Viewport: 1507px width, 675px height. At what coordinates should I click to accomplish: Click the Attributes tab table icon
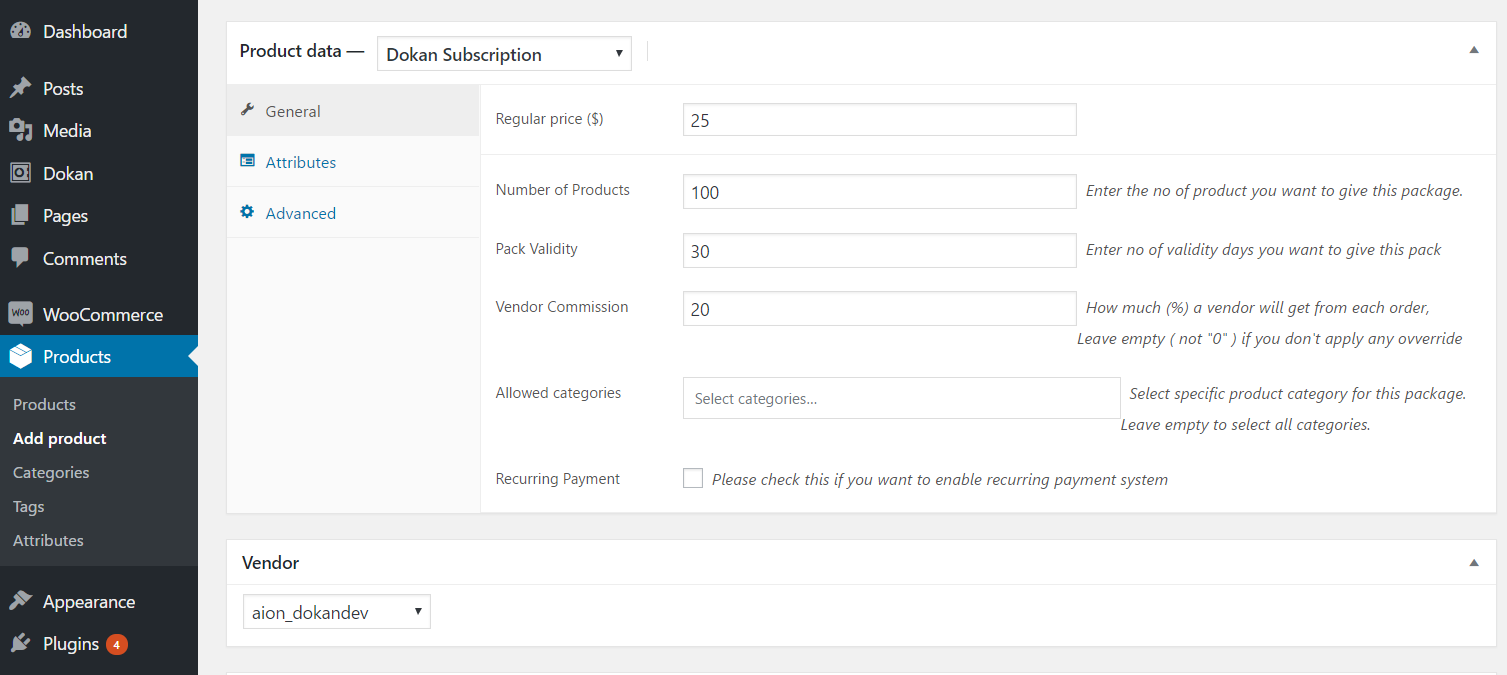(247, 161)
